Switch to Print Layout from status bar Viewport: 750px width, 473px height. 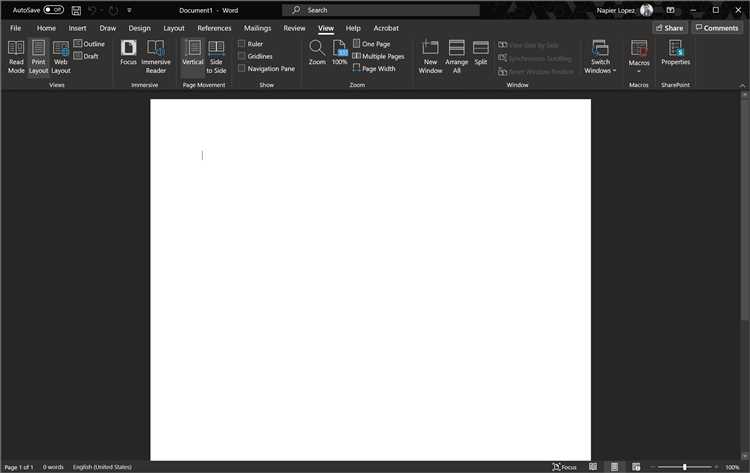click(x=614, y=467)
